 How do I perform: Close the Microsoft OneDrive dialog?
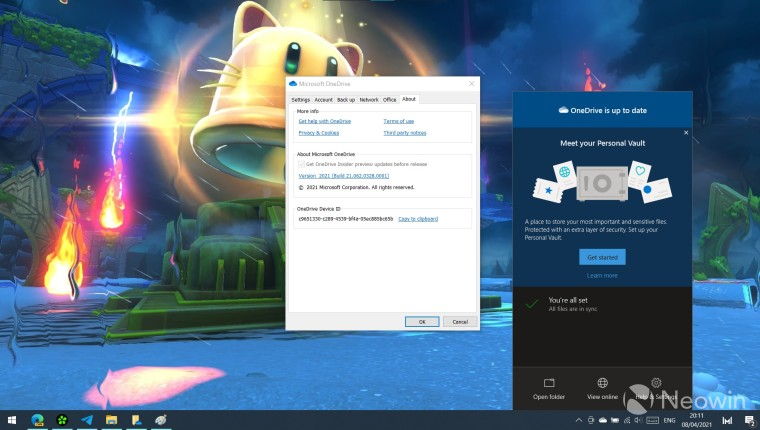(x=471, y=84)
